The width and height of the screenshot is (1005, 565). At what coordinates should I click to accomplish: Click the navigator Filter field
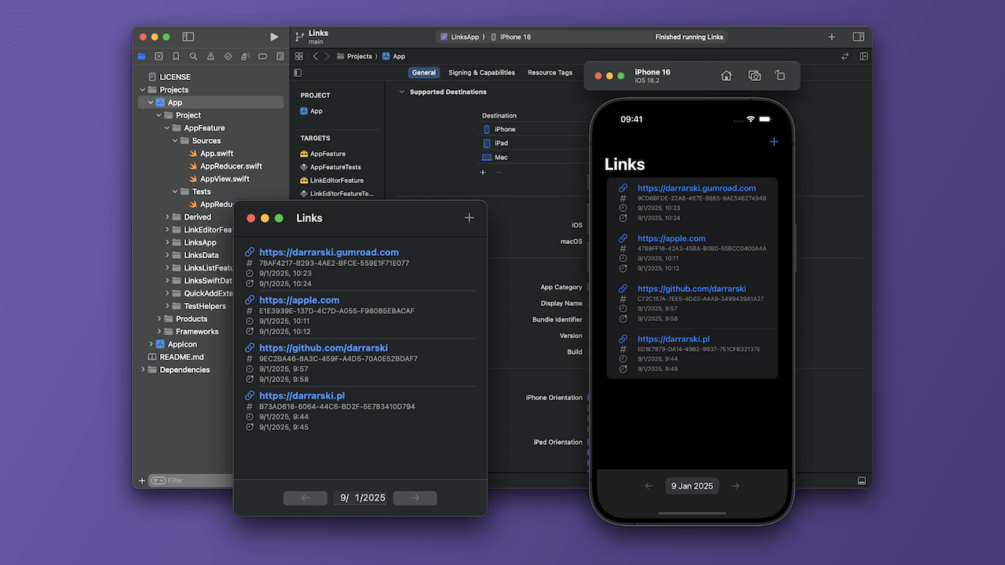pyautogui.click(x=191, y=480)
